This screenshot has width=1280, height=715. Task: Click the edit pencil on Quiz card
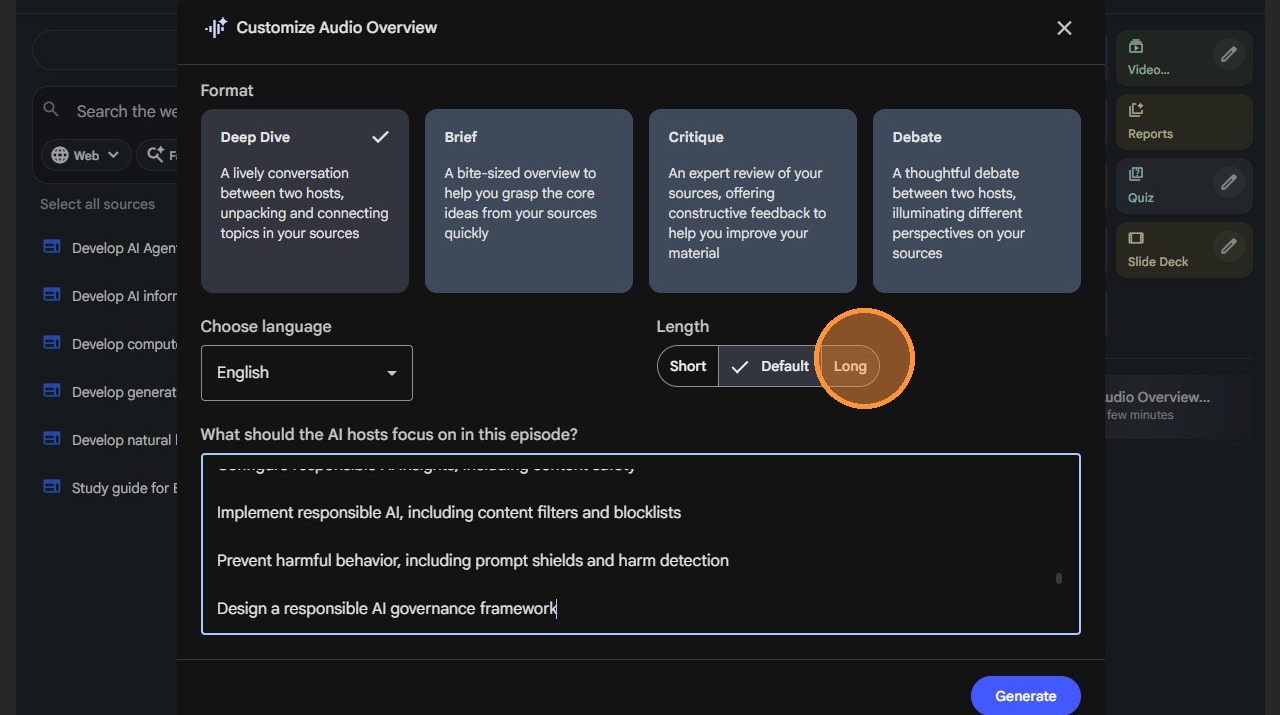point(1228,182)
